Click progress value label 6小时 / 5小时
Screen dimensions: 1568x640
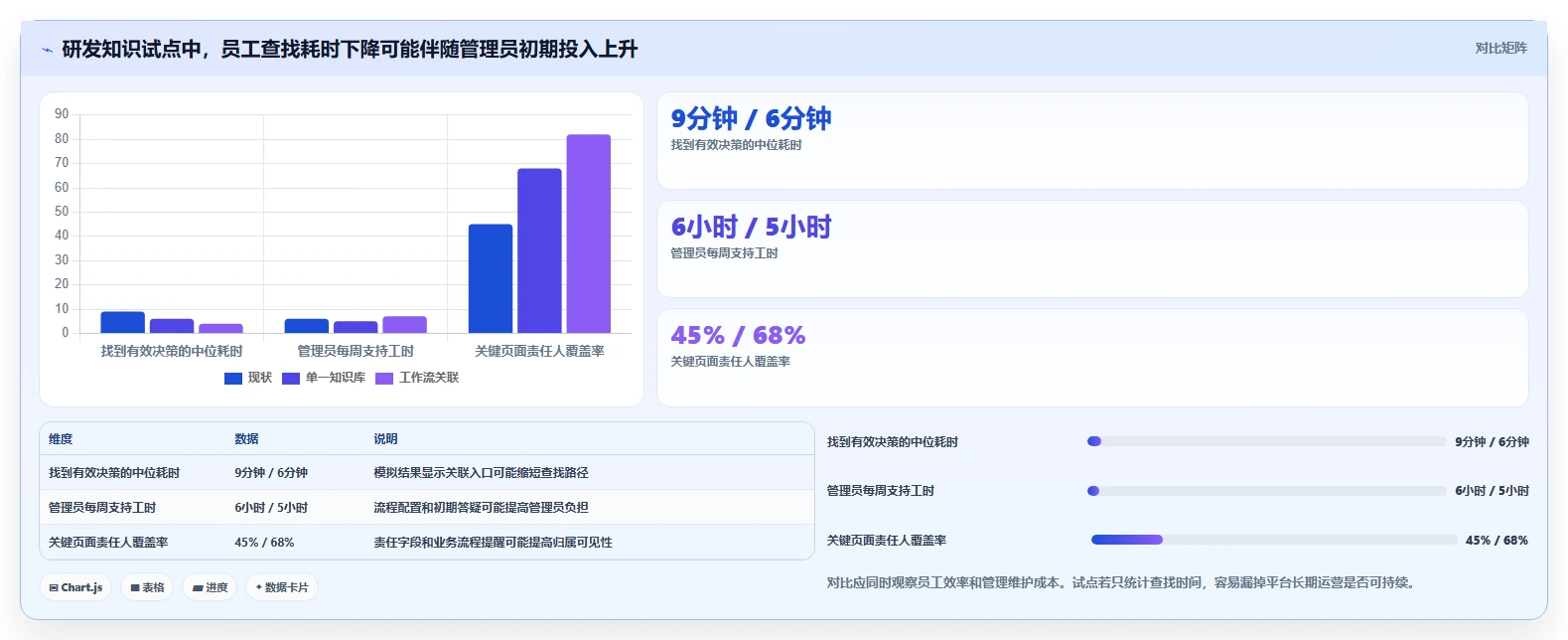[x=1492, y=491]
